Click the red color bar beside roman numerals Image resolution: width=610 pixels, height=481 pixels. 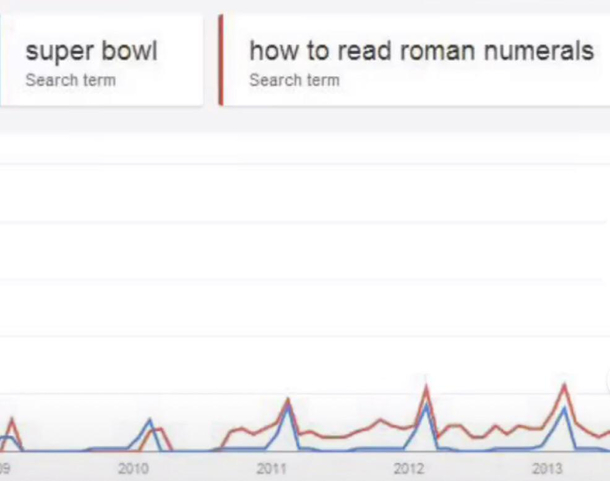221,60
